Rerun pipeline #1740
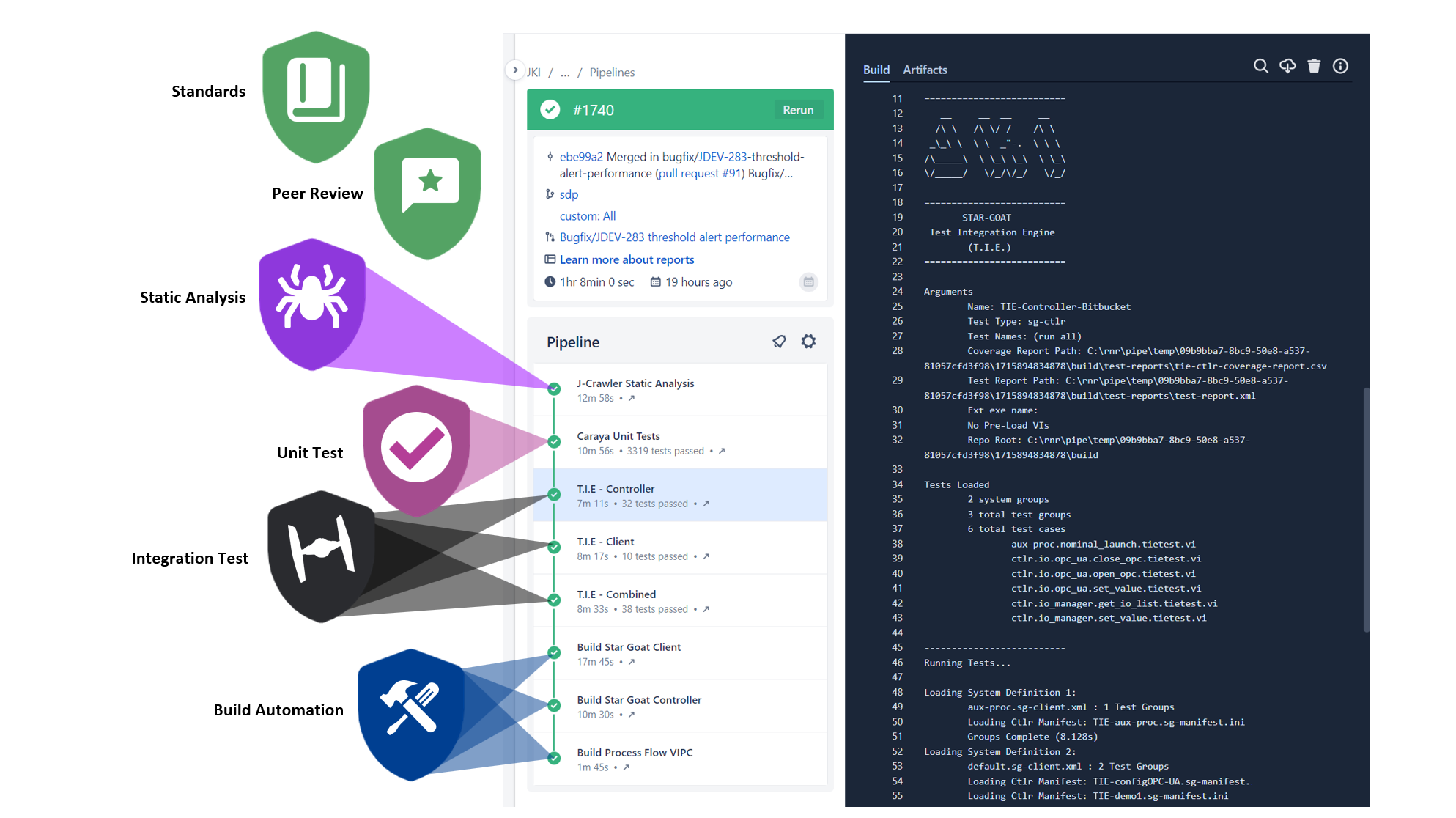1456x818 pixels. 798,109
